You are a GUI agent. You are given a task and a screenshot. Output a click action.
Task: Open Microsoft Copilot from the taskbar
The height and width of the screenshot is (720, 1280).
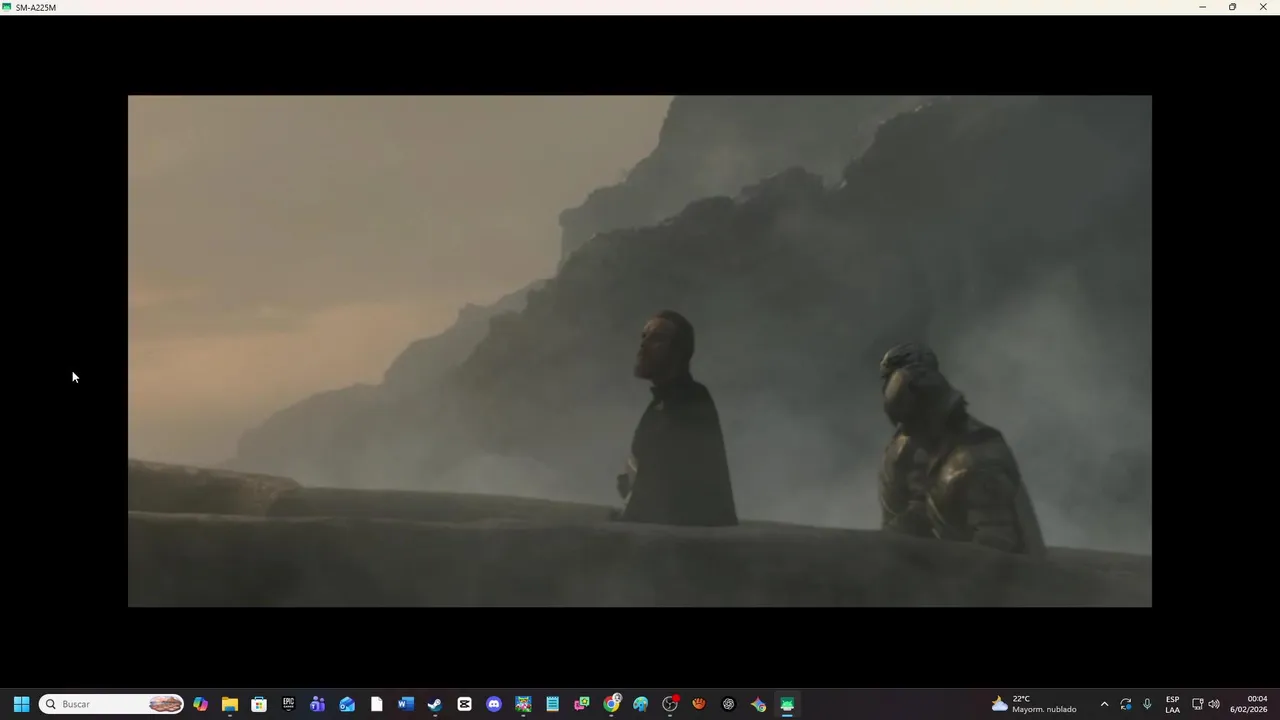tap(200, 704)
